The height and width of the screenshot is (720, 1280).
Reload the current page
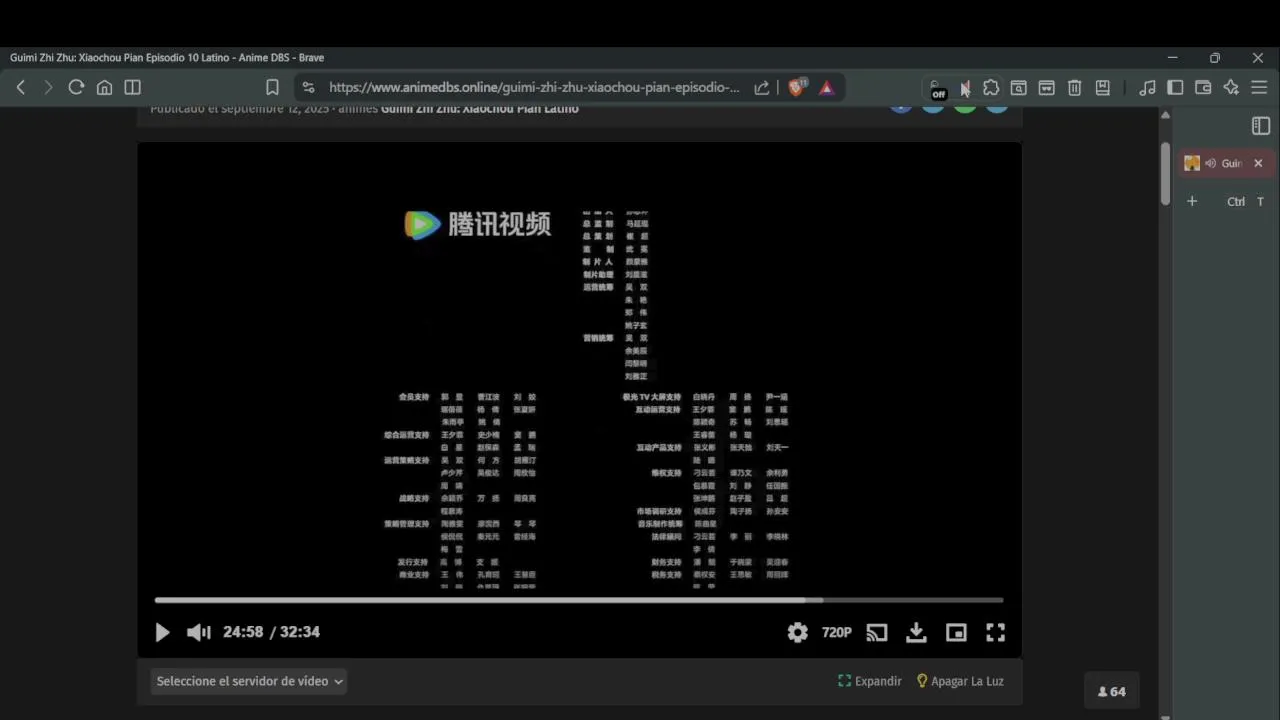point(76,88)
